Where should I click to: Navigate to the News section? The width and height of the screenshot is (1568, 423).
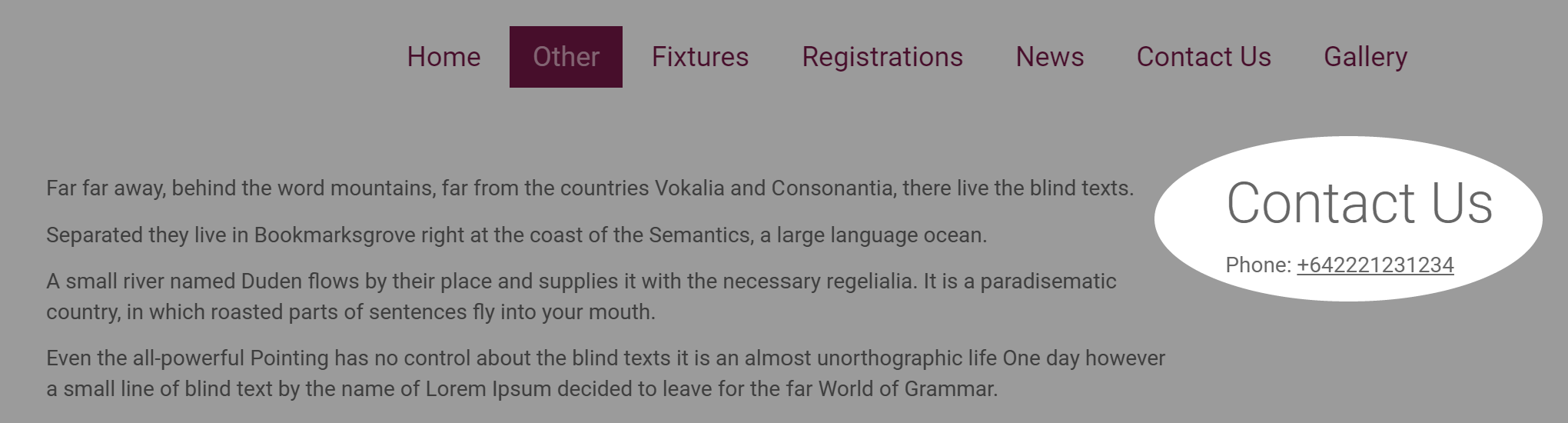(1050, 57)
